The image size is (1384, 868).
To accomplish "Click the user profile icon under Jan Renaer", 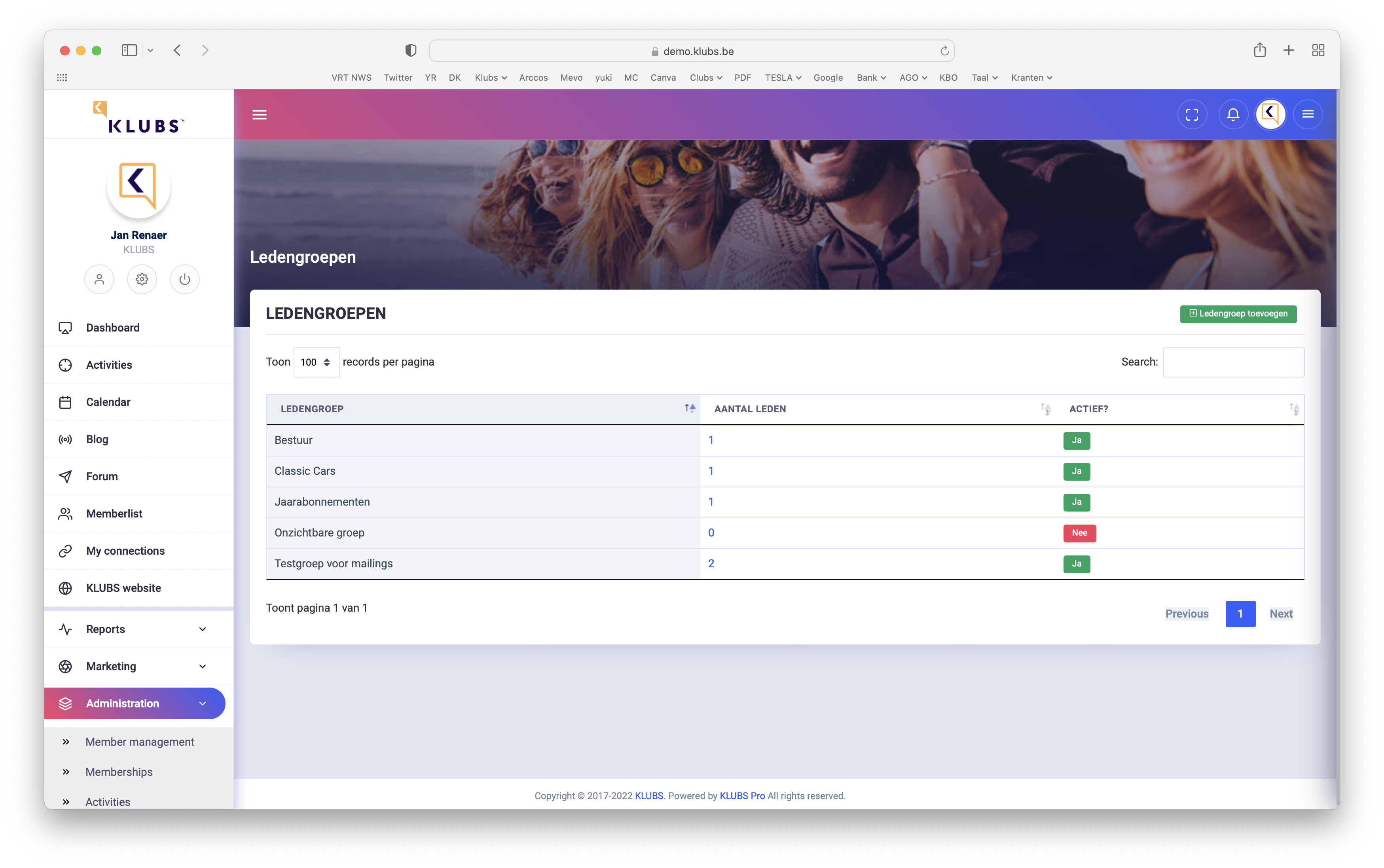I will (99, 280).
